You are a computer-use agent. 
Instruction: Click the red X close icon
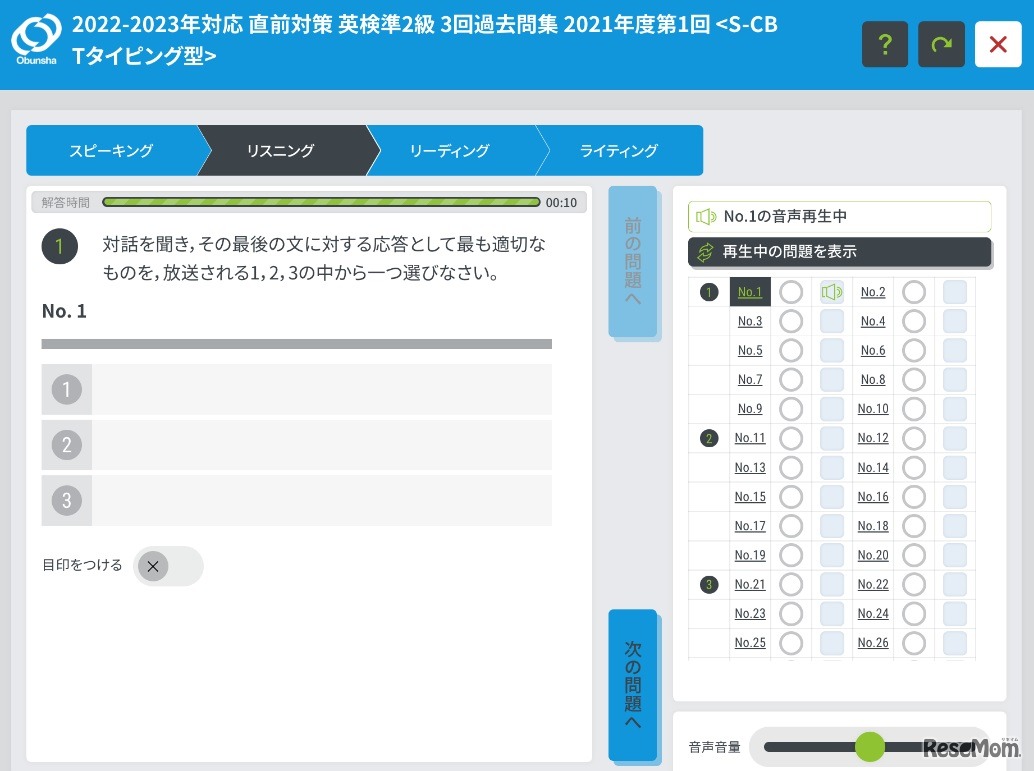pyautogui.click(x=997, y=44)
